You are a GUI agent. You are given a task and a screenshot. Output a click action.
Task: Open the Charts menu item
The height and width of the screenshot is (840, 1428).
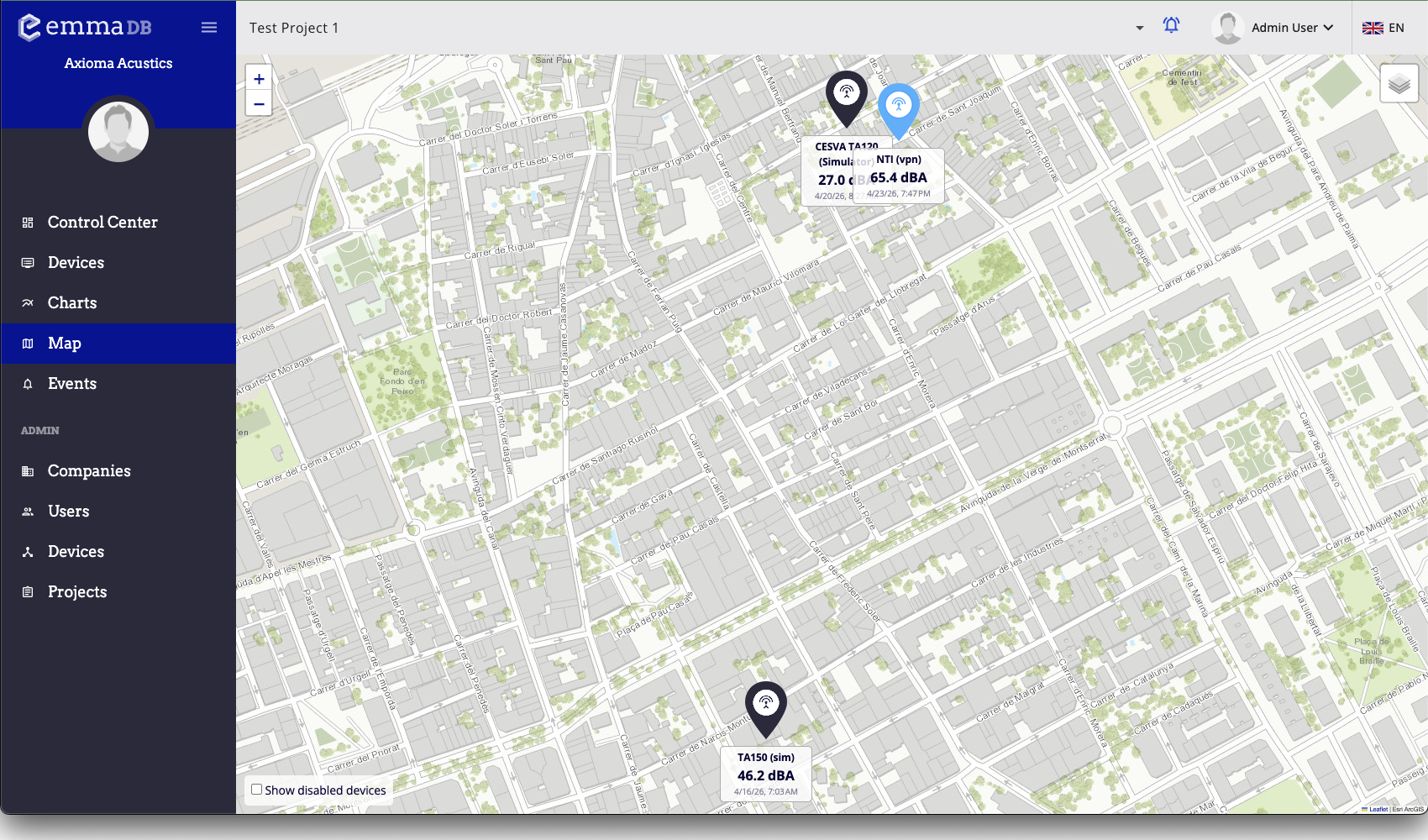(x=72, y=303)
